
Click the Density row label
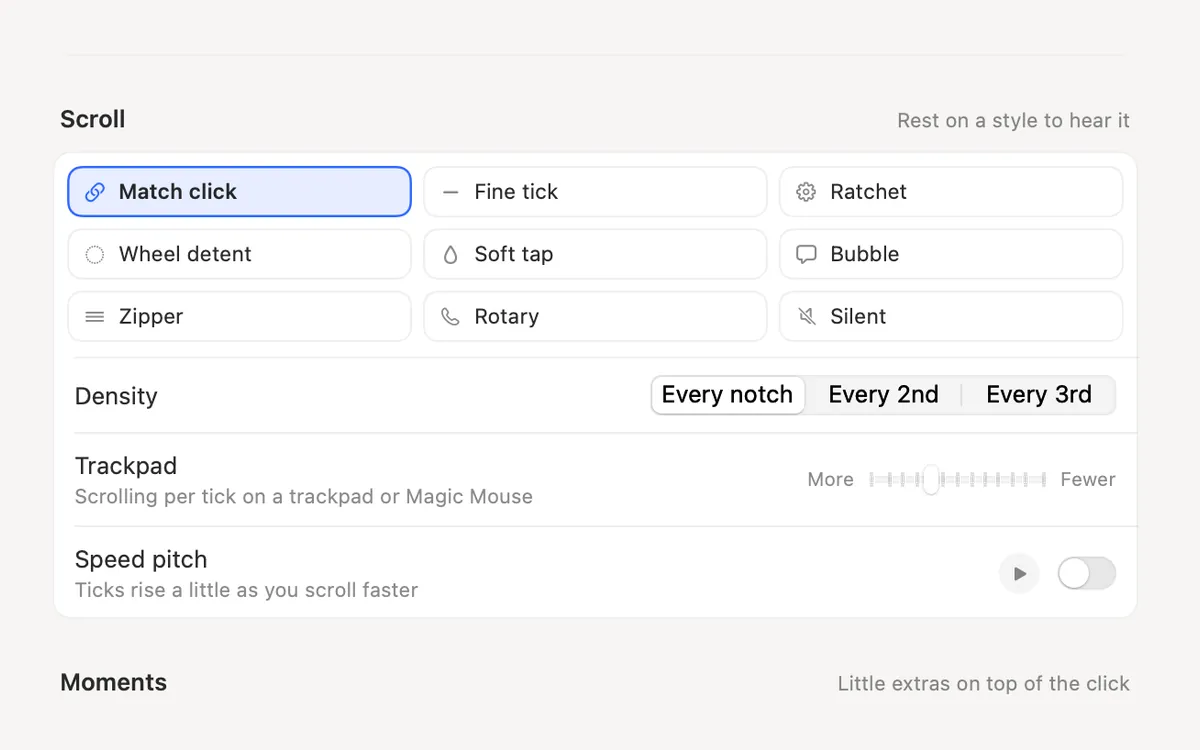[116, 396]
